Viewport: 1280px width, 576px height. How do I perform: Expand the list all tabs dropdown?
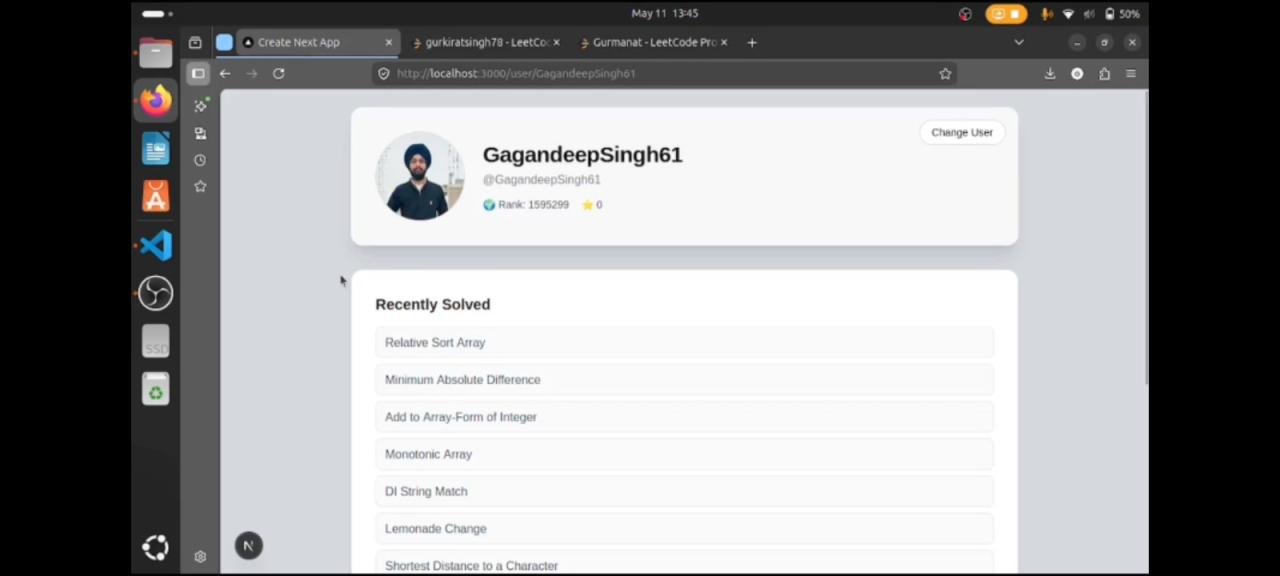1019,42
